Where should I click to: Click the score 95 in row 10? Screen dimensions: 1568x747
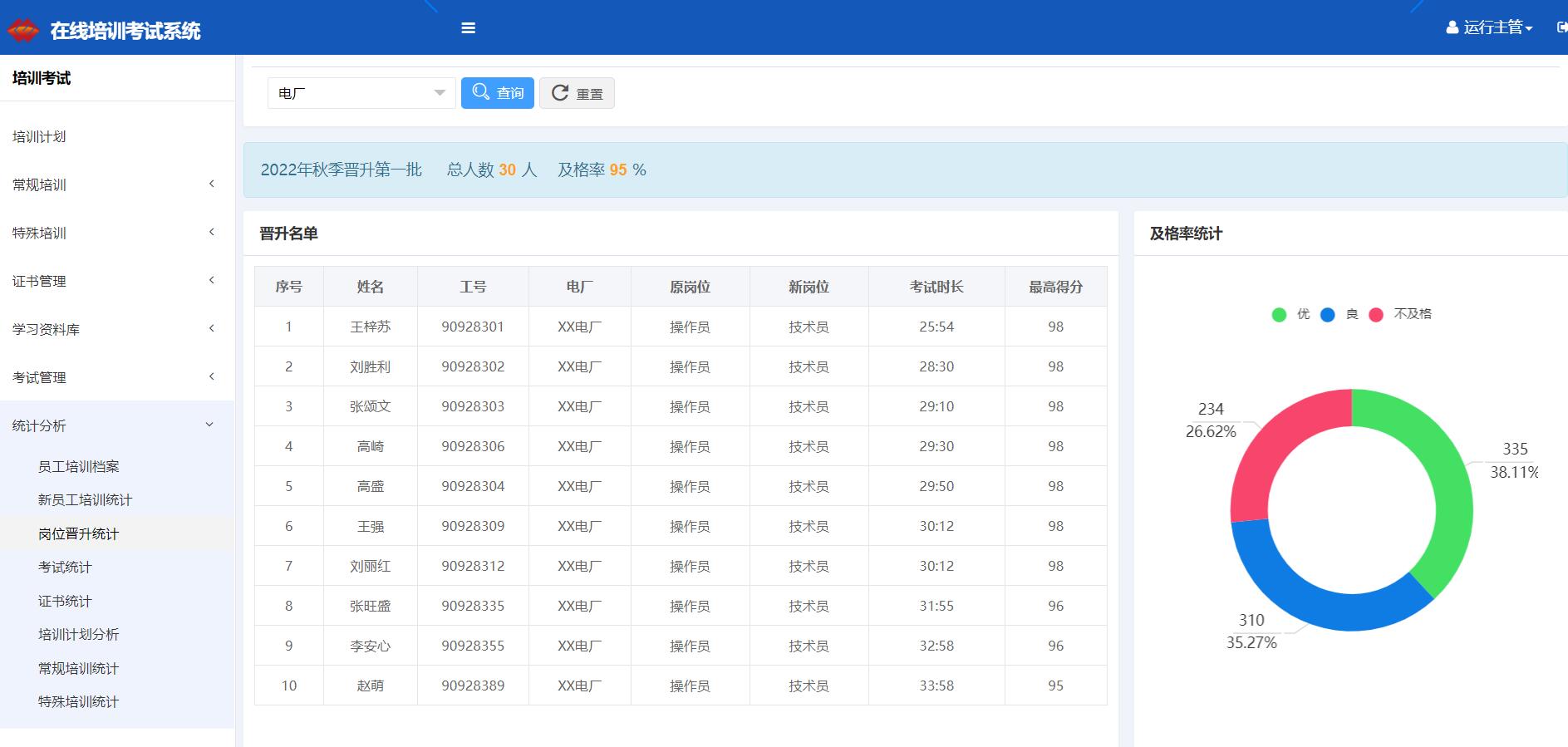[x=1055, y=686]
